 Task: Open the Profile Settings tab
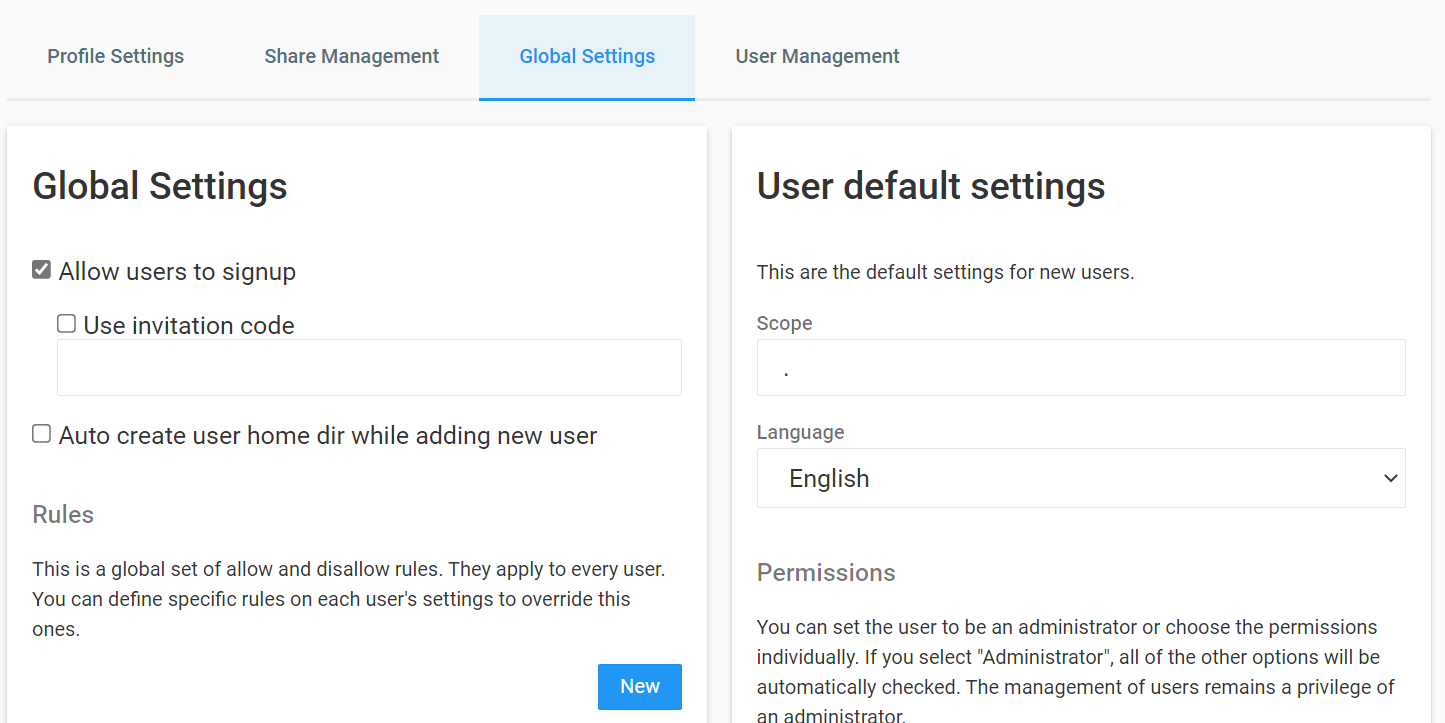[115, 57]
